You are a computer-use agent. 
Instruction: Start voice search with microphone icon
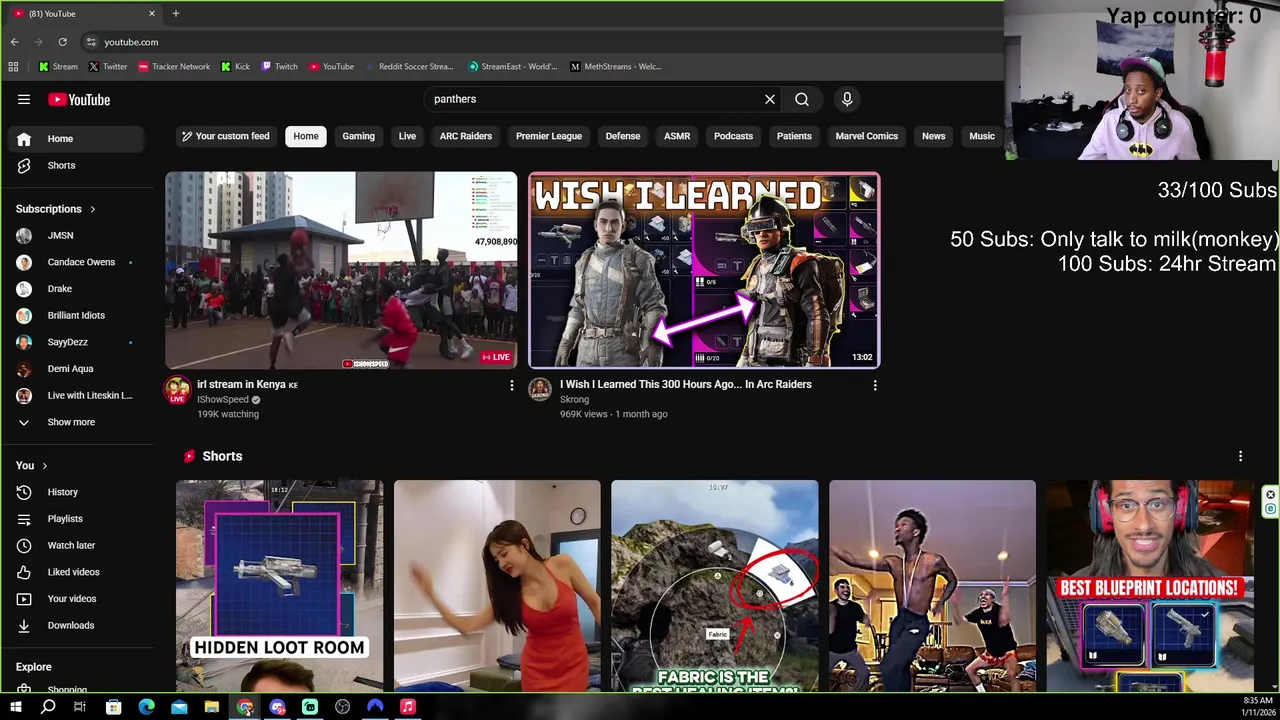(847, 99)
